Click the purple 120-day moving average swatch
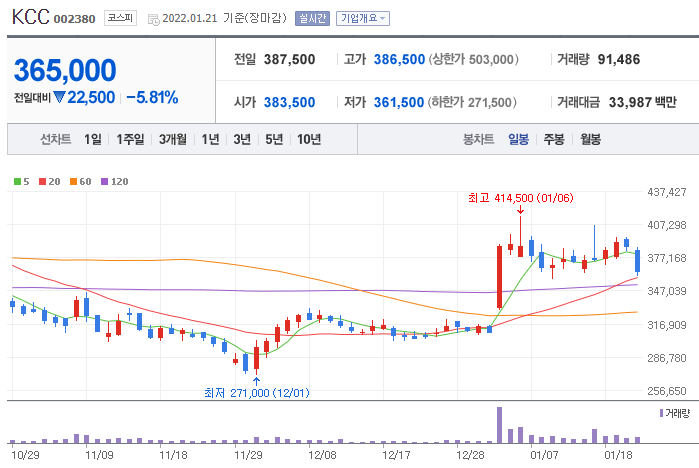This screenshot has width=699, height=468. click(105, 181)
